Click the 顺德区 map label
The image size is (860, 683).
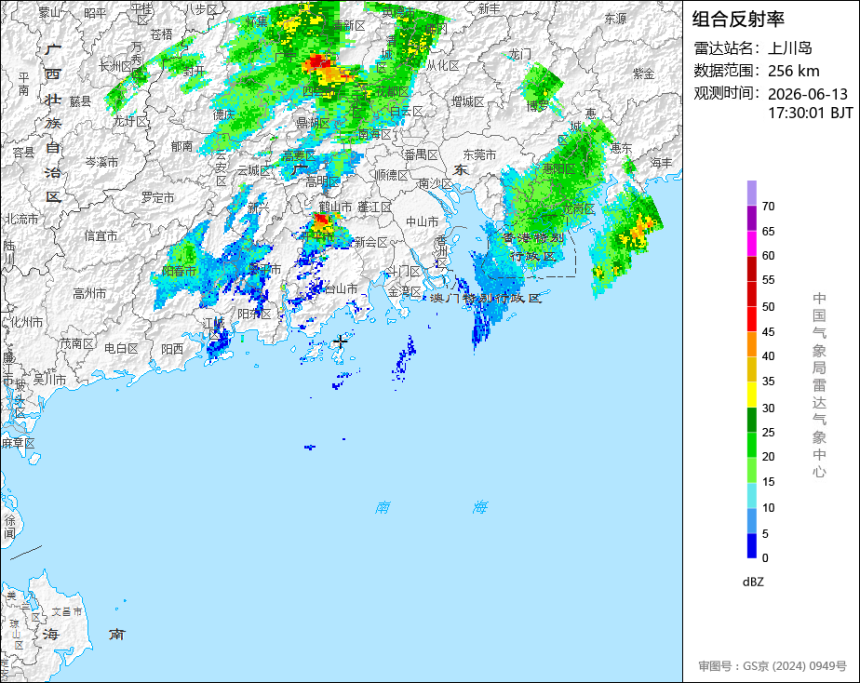tap(392, 175)
